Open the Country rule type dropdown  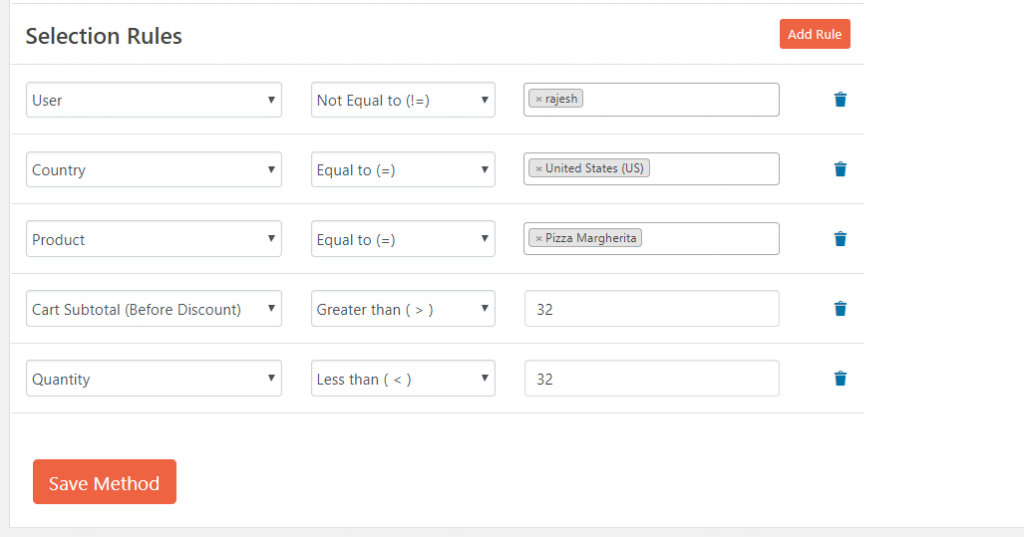coord(154,170)
